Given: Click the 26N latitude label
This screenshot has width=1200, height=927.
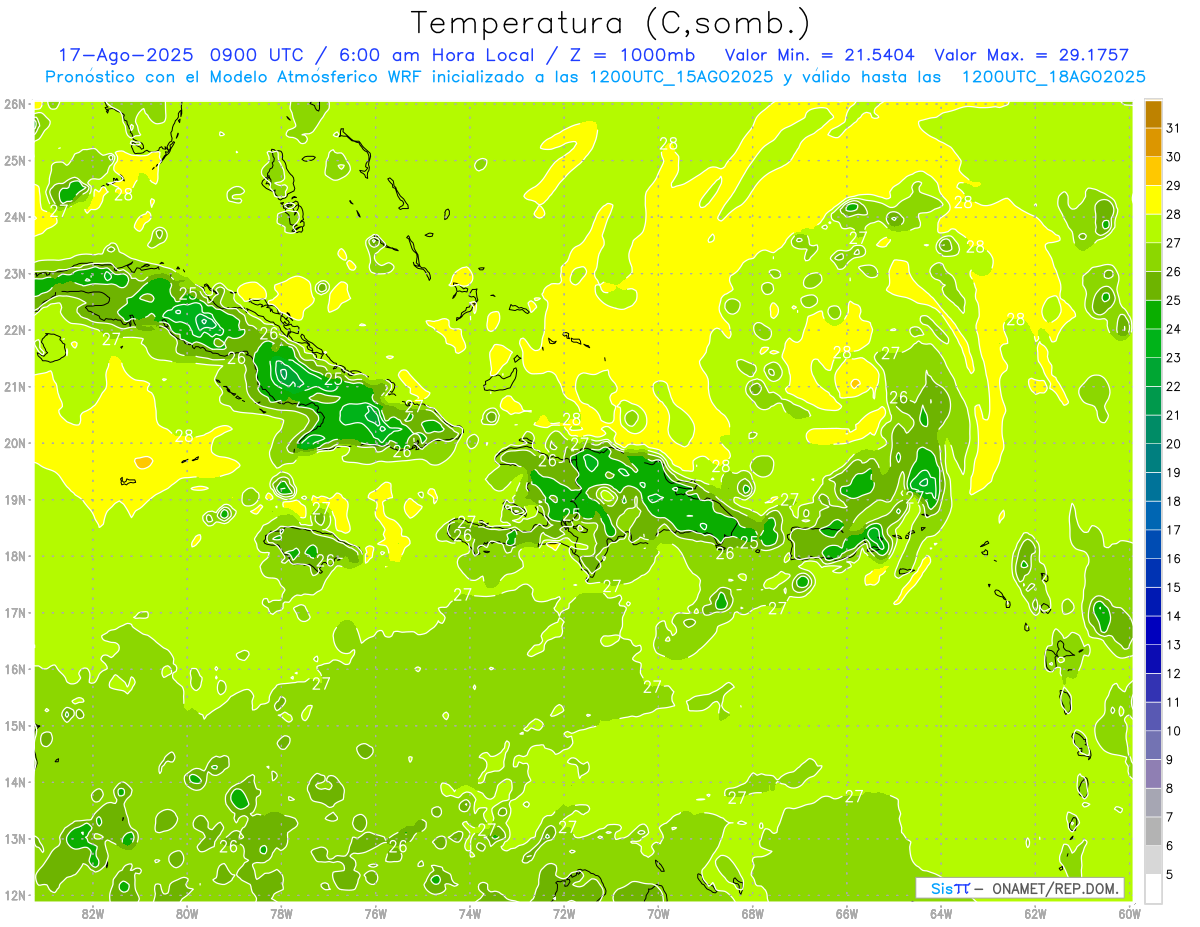Looking at the screenshot, I should [x=14, y=104].
